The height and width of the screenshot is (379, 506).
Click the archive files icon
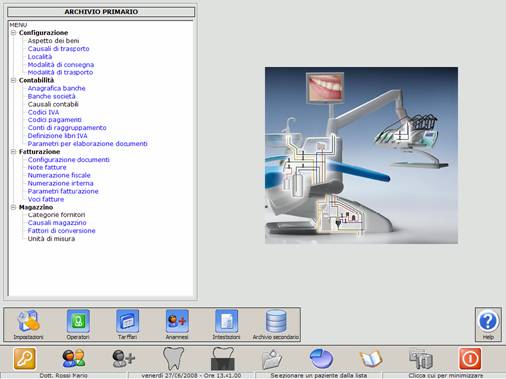point(421,359)
